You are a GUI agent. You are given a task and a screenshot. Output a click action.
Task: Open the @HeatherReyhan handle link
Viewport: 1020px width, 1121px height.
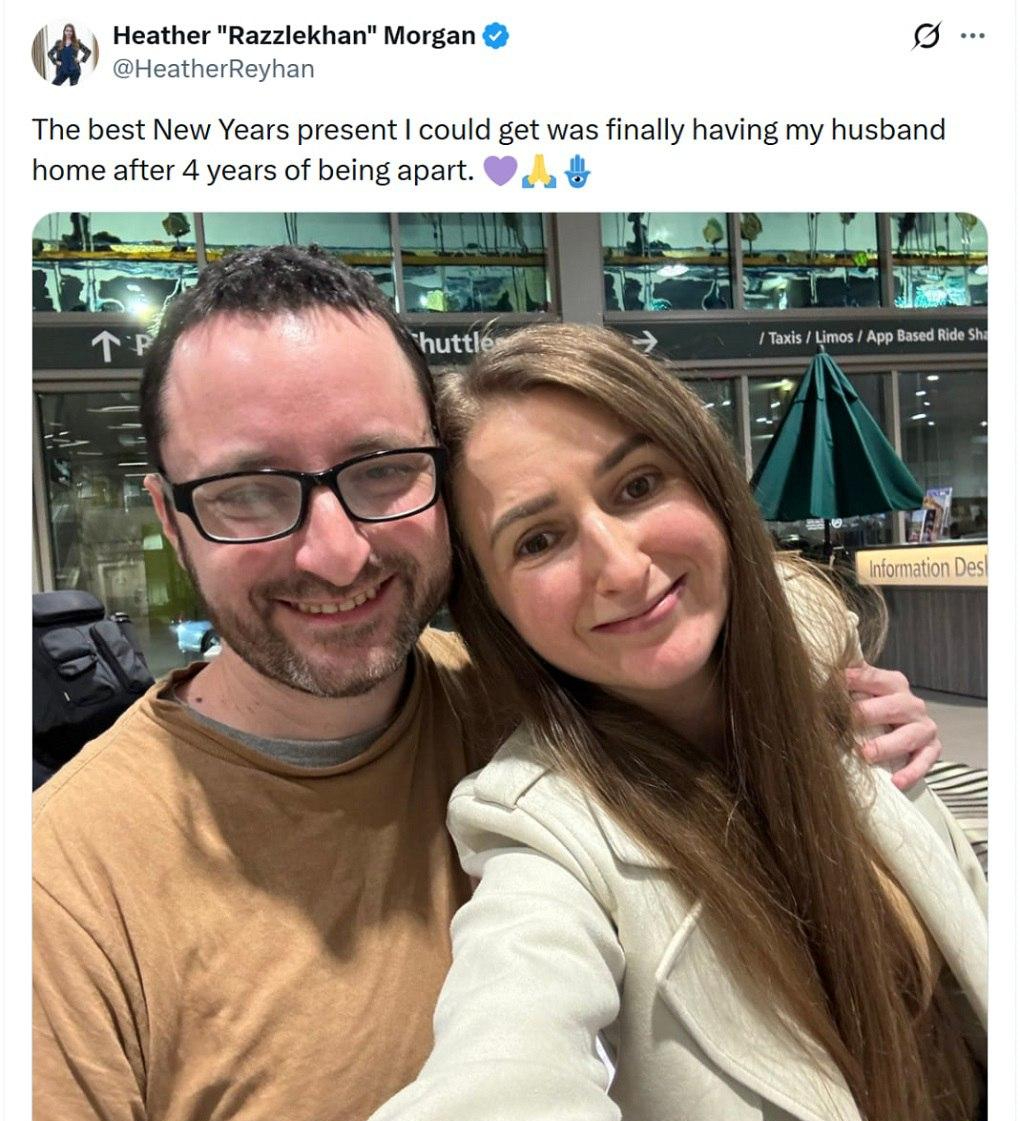[x=213, y=68]
